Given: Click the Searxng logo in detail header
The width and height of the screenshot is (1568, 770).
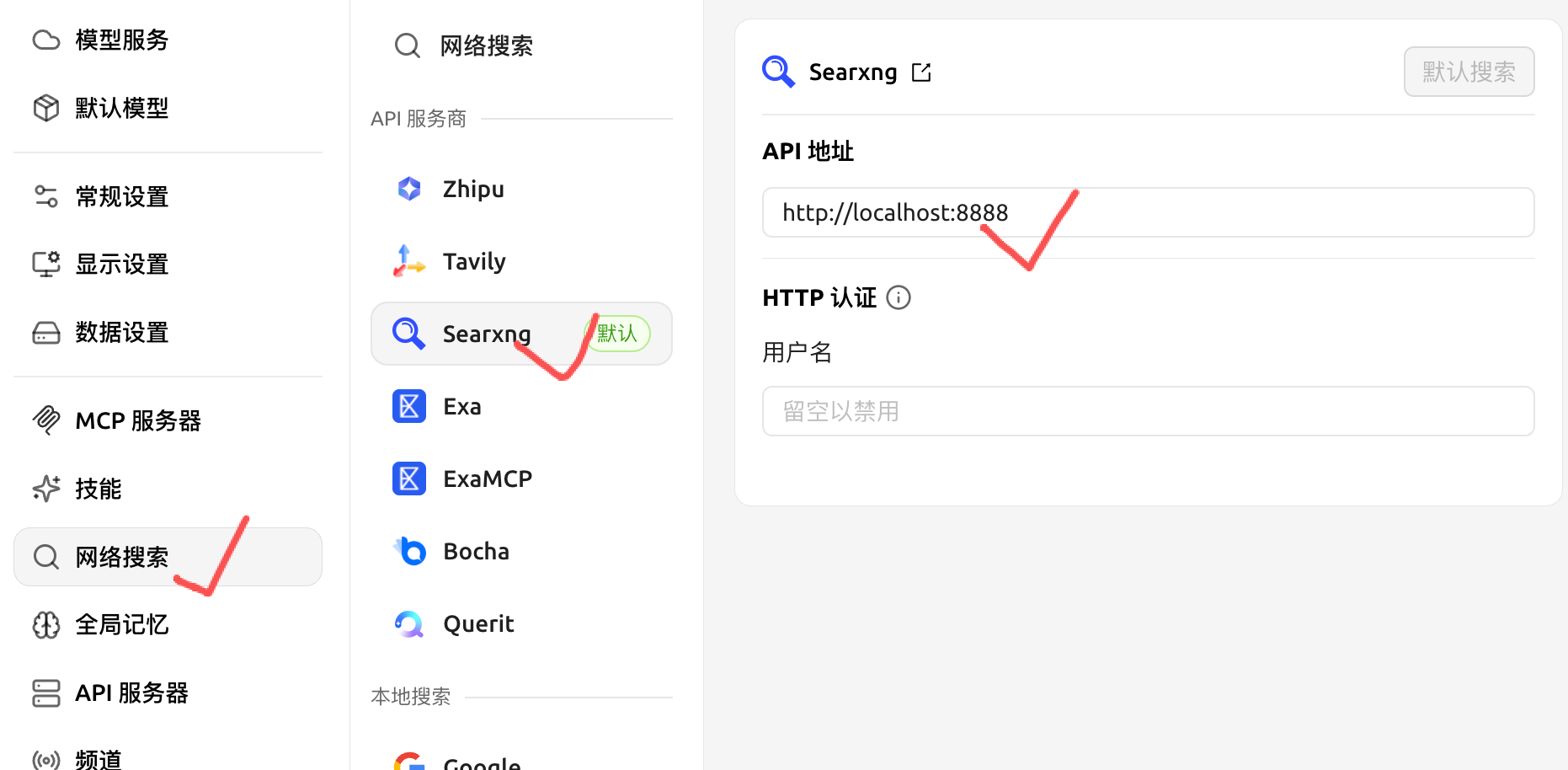Looking at the screenshot, I should 779,72.
